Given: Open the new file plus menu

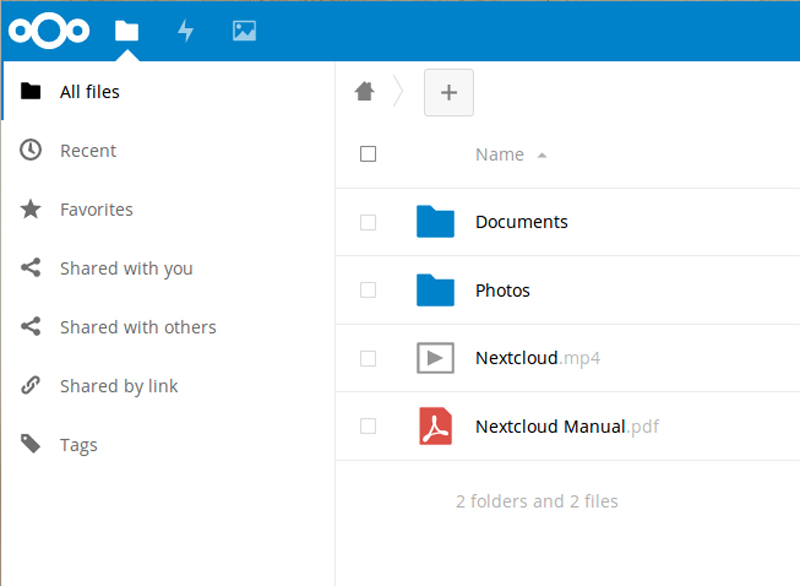Looking at the screenshot, I should pyautogui.click(x=448, y=92).
